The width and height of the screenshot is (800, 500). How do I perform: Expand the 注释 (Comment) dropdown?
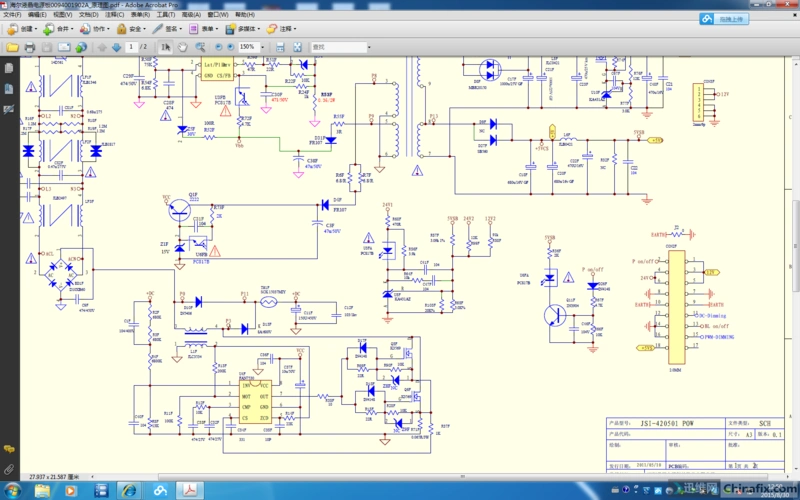[x=285, y=29]
